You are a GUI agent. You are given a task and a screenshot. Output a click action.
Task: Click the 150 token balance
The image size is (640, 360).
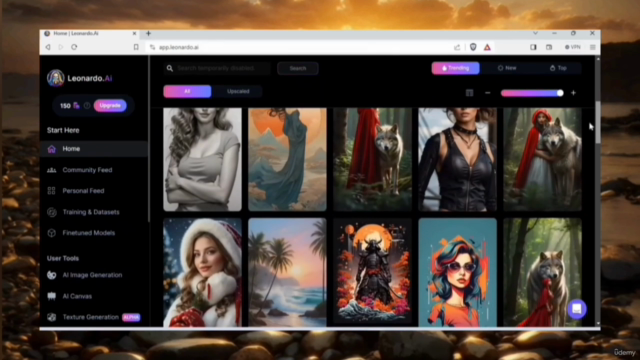[x=65, y=106]
